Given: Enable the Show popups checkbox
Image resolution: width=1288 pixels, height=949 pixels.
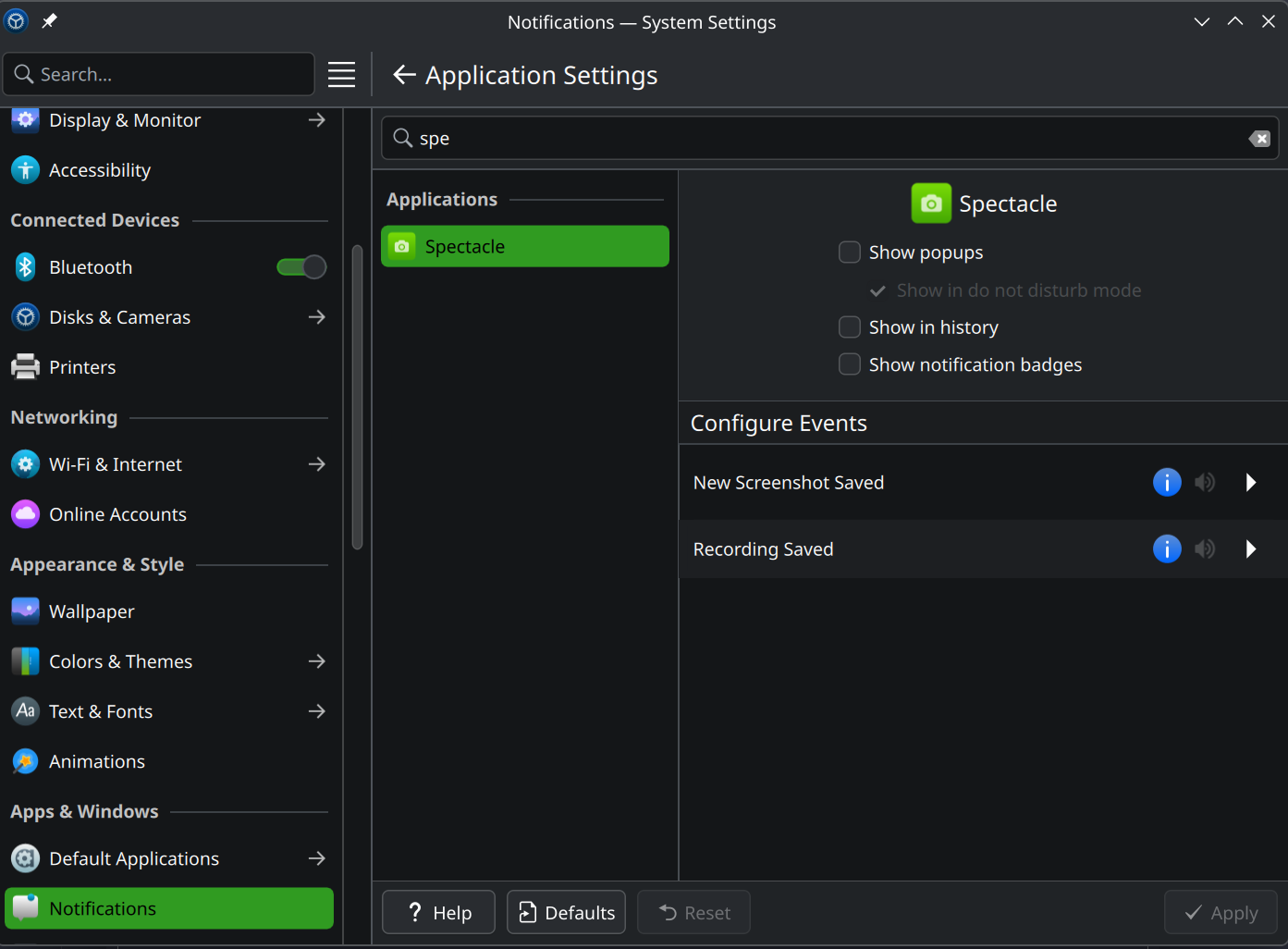Looking at the screenshot, I should pos(849,253).
